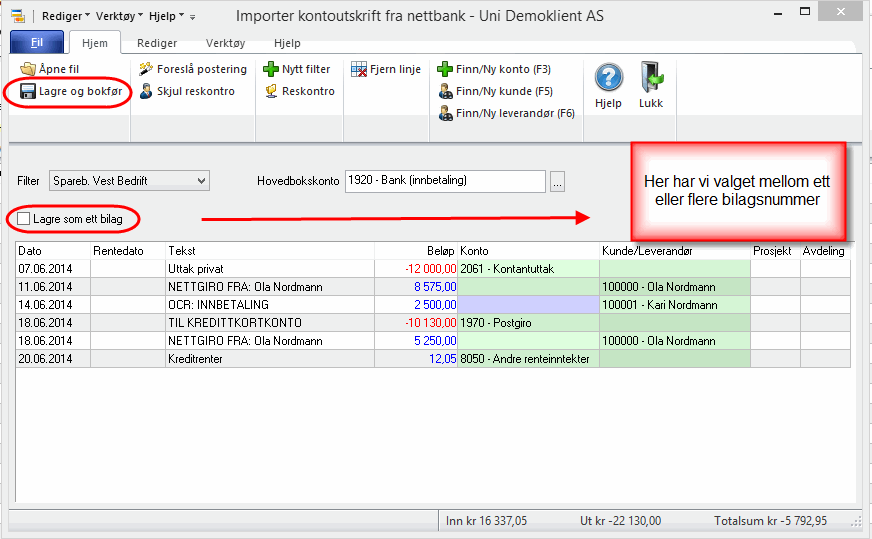
Task: Close window with Lukk icon
Action: click(x=651, y=78)
